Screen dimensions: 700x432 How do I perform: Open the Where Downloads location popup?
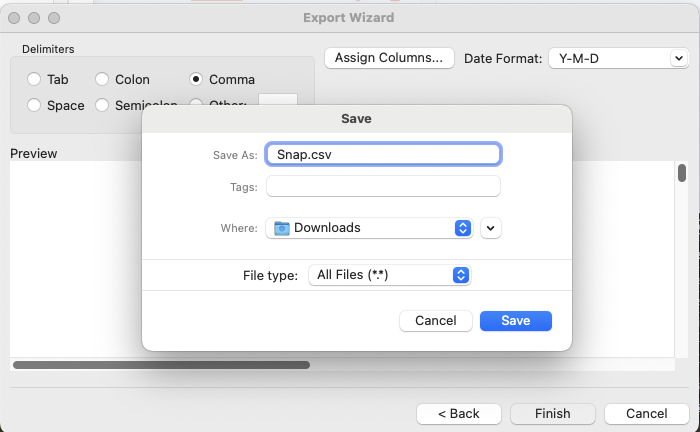369,228
